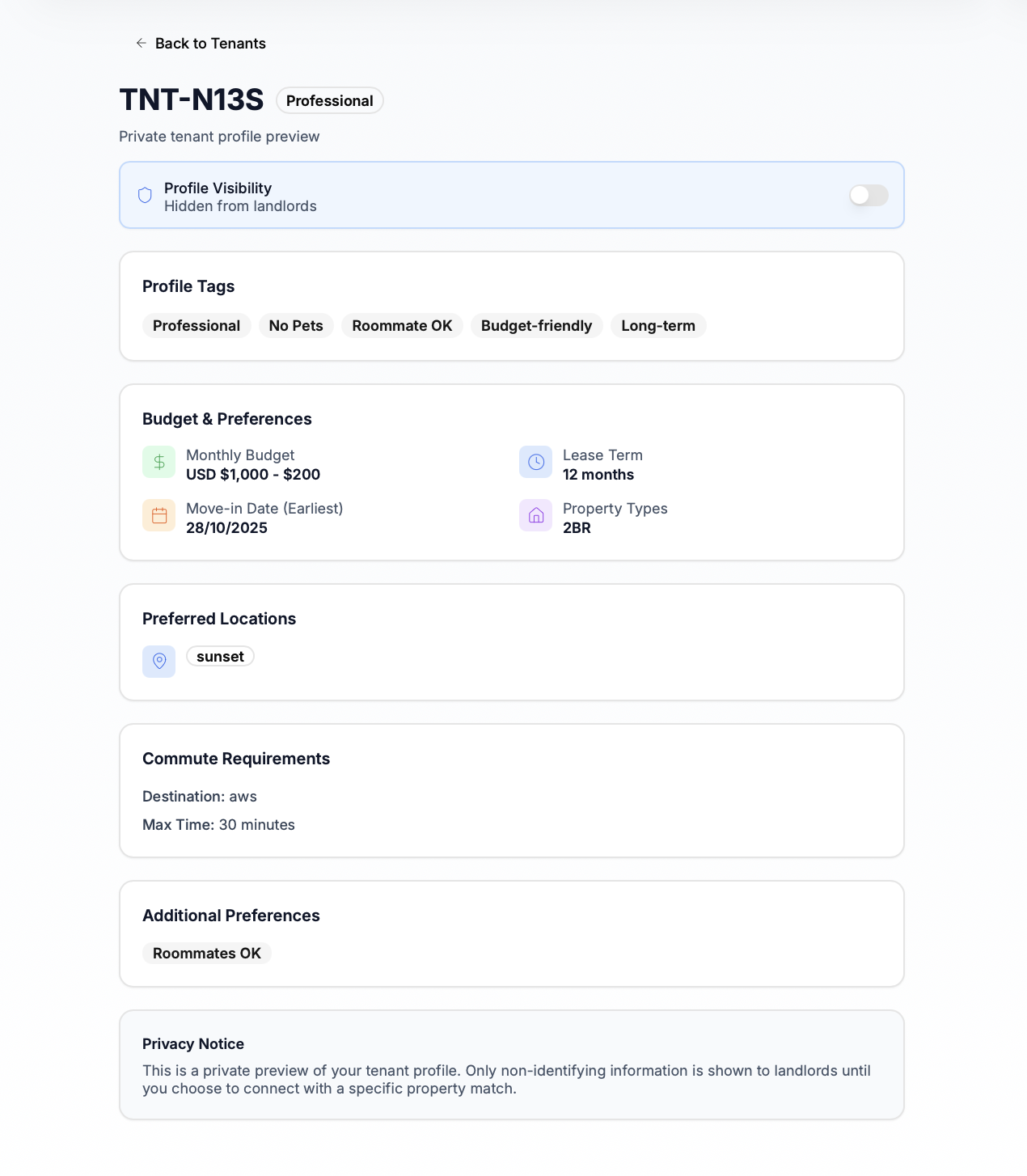
Task: Click the sunset location chip
Action: pos(220,657)
